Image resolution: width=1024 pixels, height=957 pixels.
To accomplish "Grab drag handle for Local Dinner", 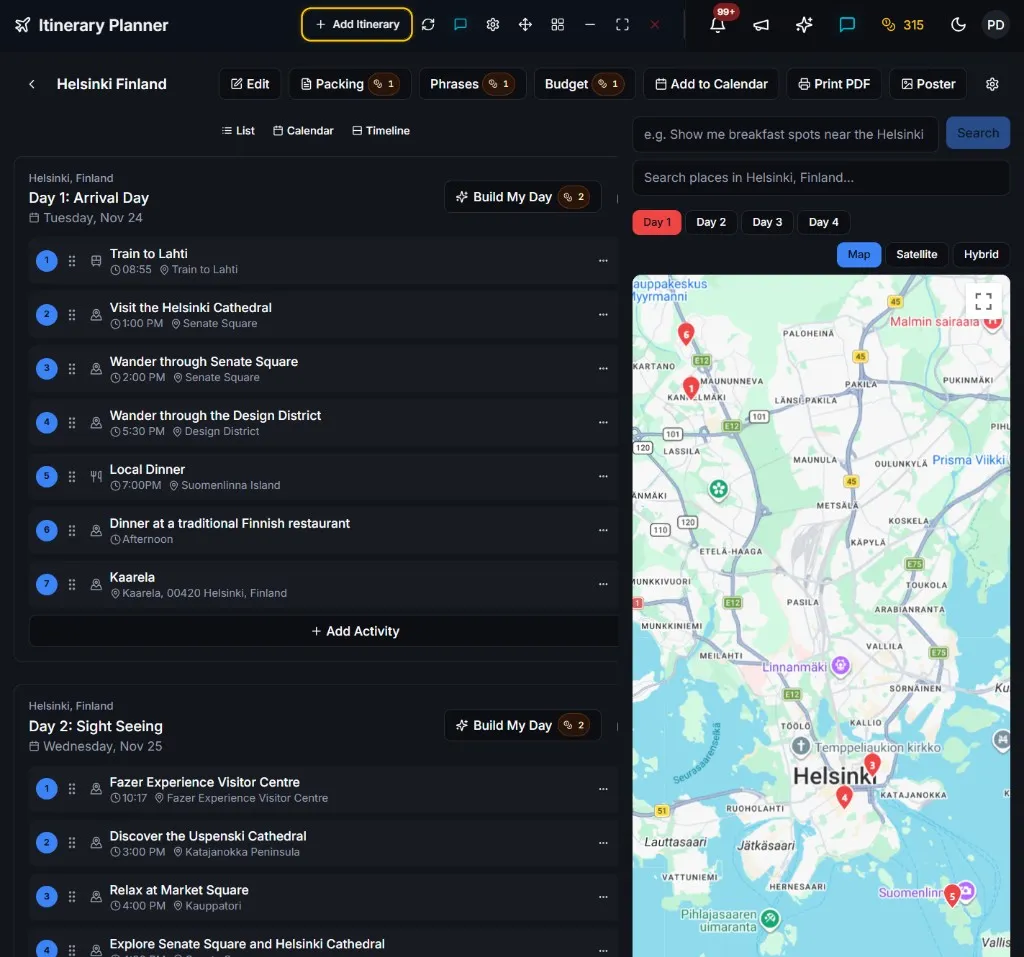I will coord(72,477).
